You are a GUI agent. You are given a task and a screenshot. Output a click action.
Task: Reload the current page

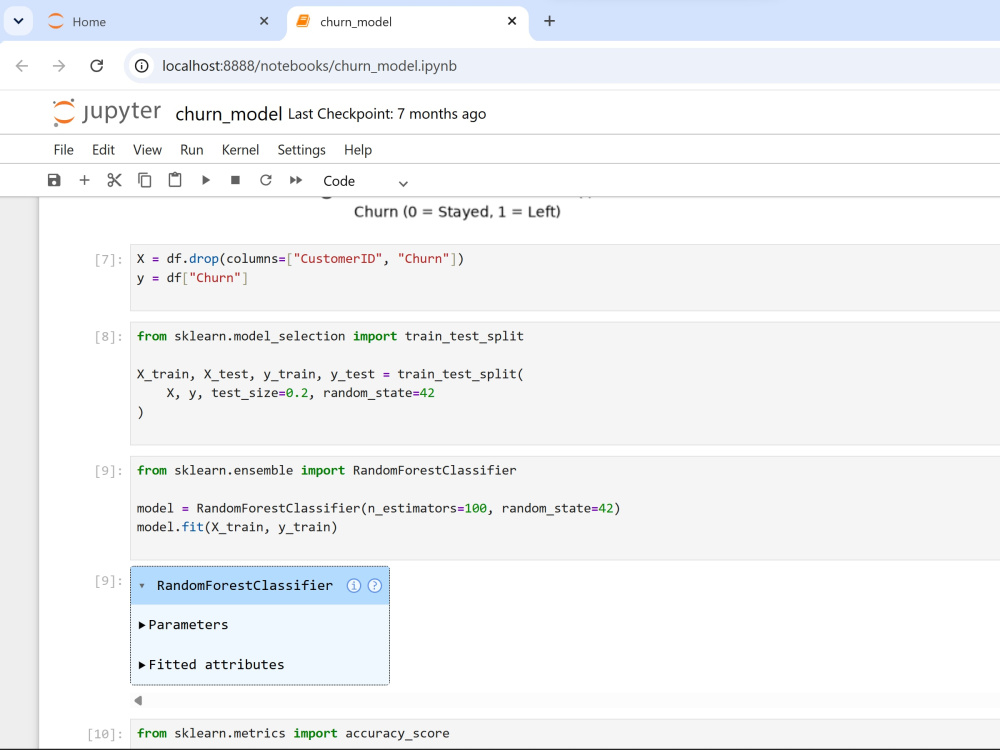pyautogui.click(x=96, y=66)
